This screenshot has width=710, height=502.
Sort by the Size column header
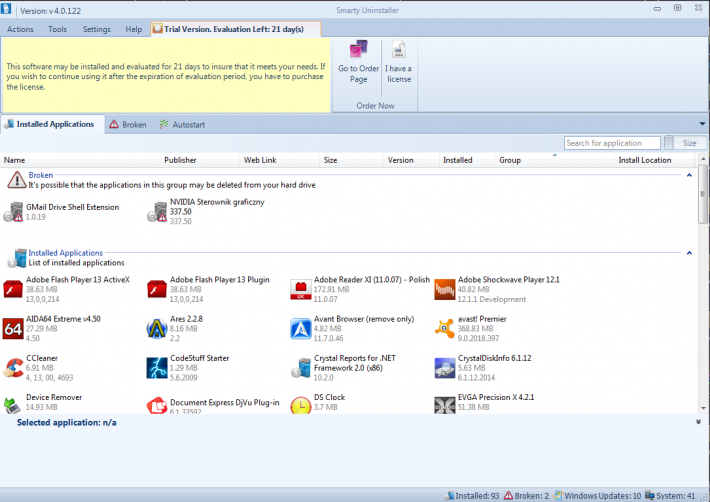tap(351, 160)
